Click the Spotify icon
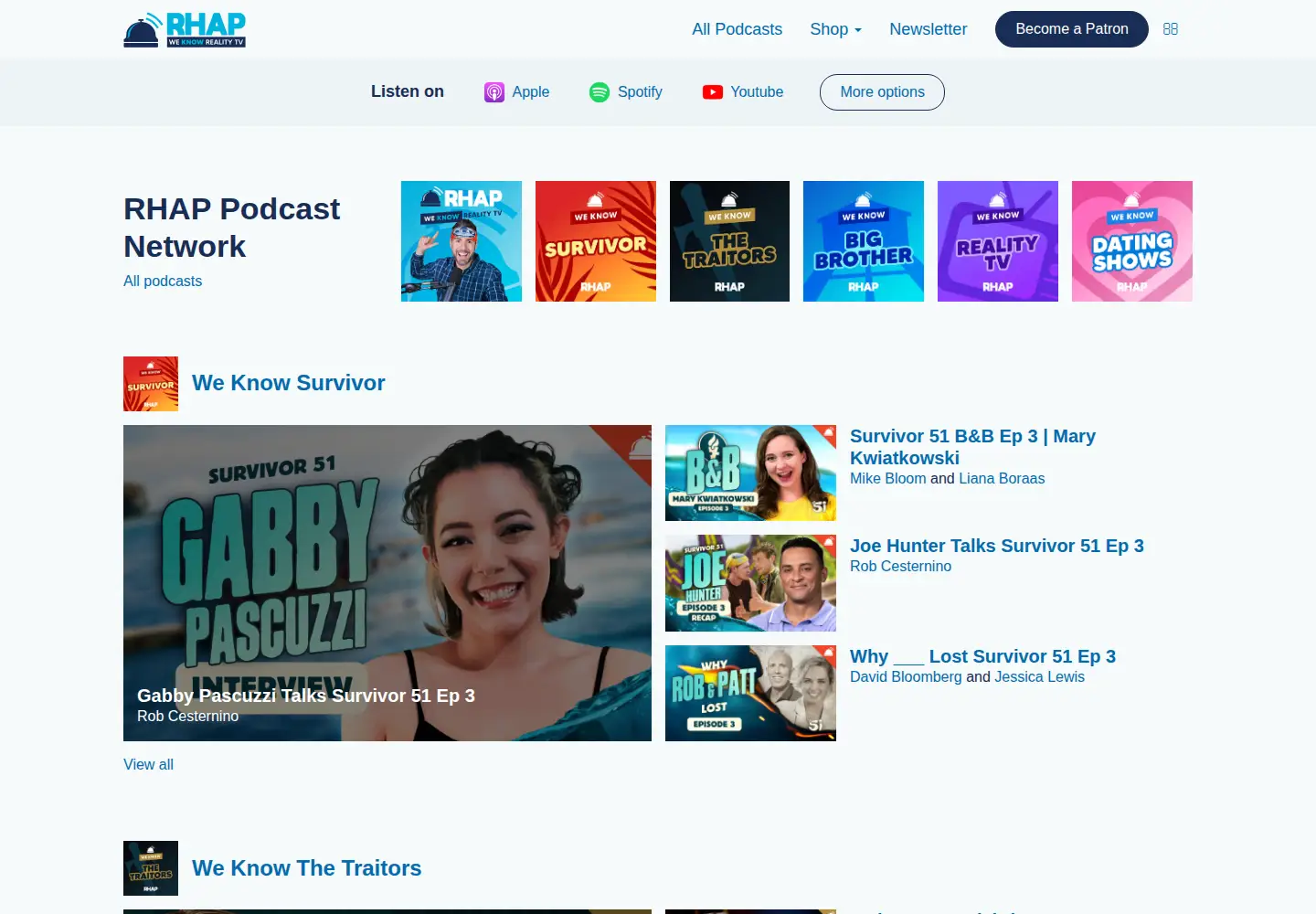This screenshot has height=914, width=1316. click(x=600, y=92)
